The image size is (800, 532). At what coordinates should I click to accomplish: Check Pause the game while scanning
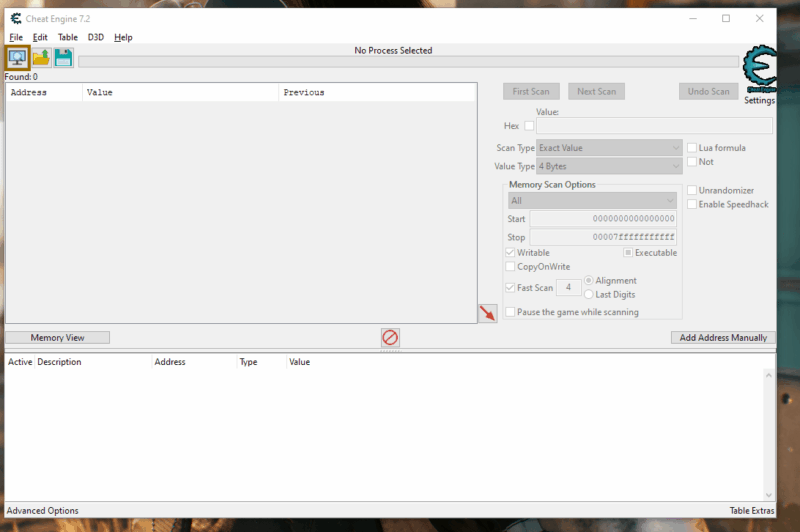pos(510,312)
